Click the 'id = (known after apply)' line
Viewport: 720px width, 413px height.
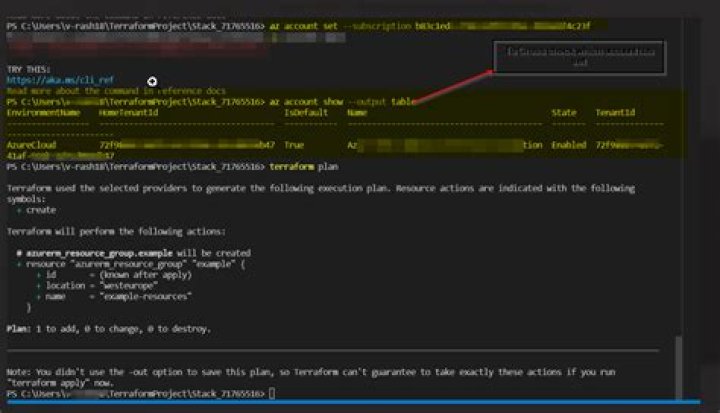click(x=114, y=275)
